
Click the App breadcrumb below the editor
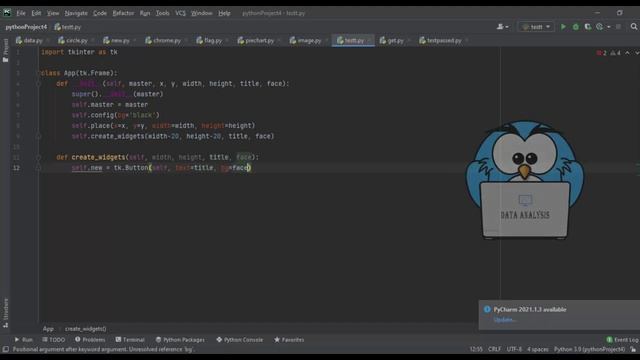click(x=48, y=329)
